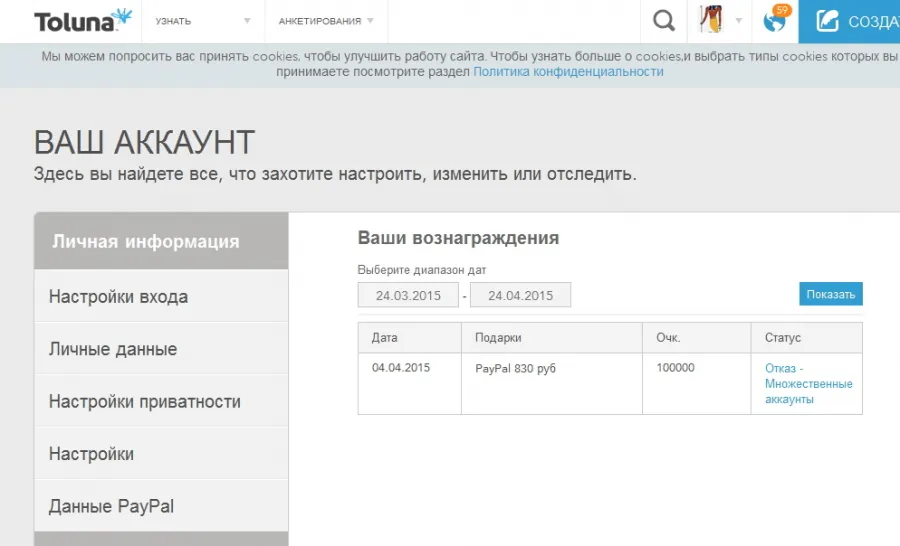Click the start date field 24.03.2015

pyautogui.click(x=408, y=295)
